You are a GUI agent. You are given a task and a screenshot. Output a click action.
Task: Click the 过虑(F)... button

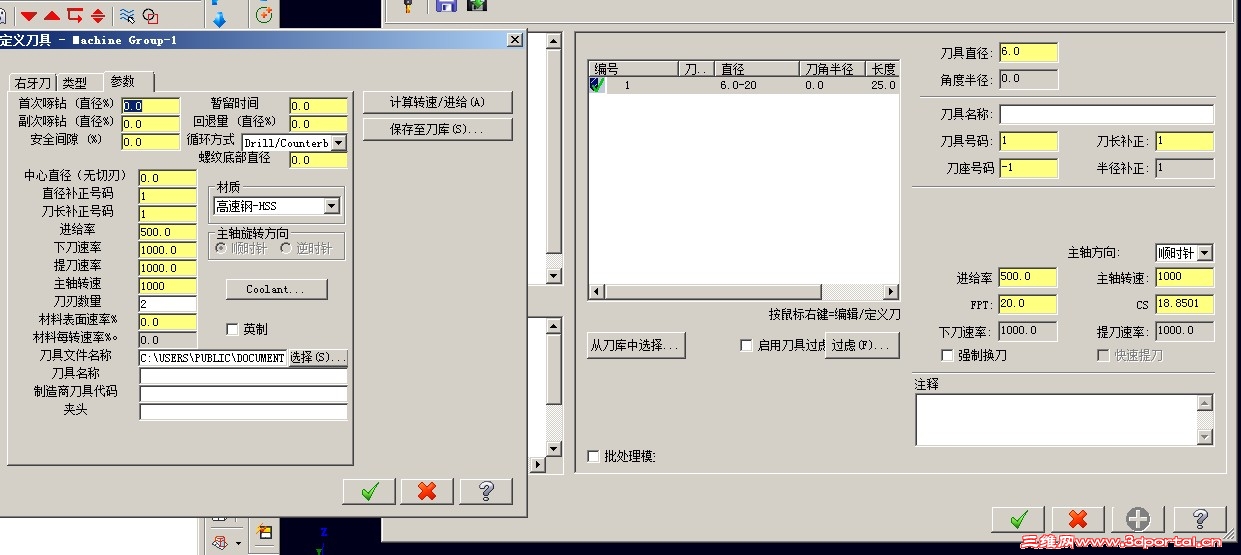(862, 346)
